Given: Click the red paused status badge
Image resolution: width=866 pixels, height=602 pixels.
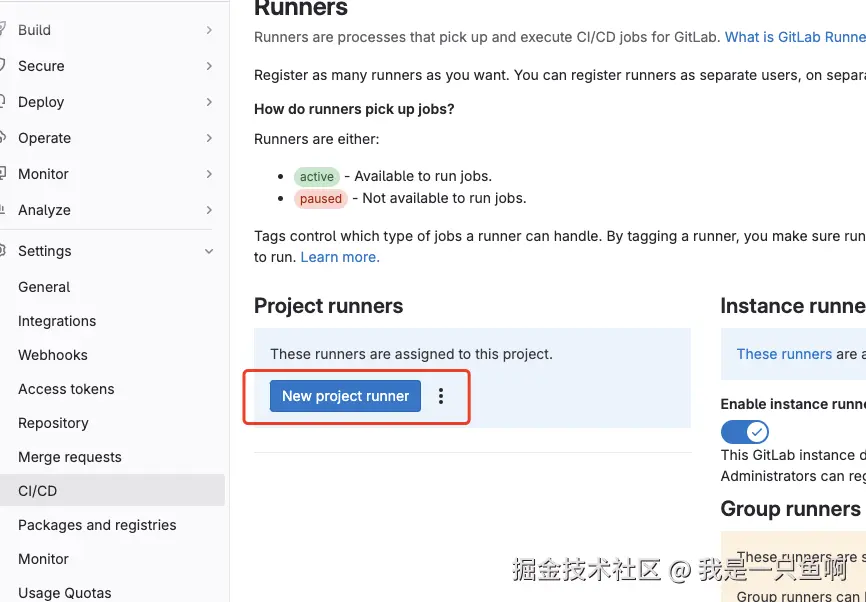Looking at the screenshot, I should tap(320, 198).
